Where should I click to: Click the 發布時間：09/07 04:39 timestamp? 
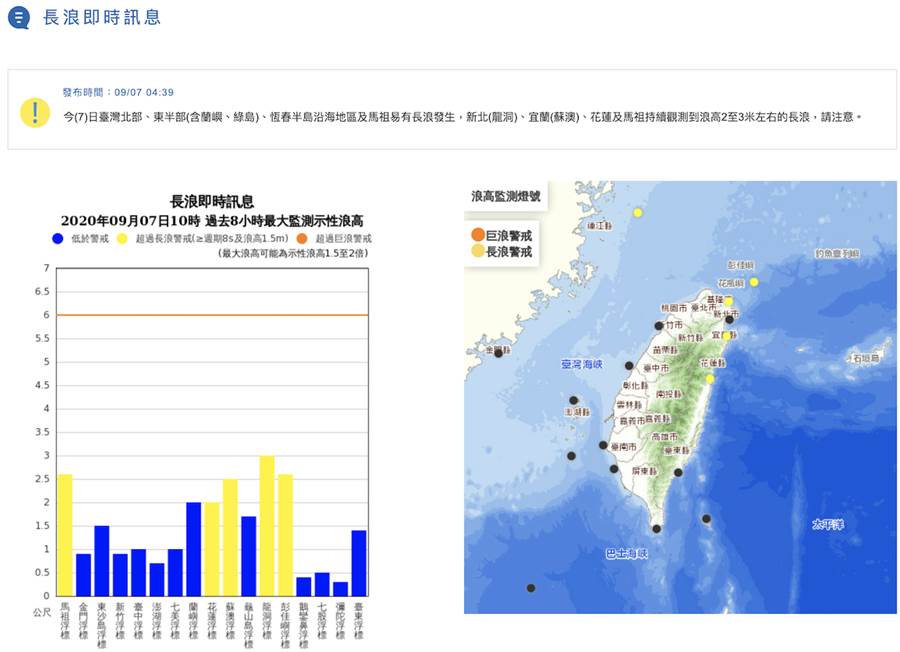coord(118,92)
